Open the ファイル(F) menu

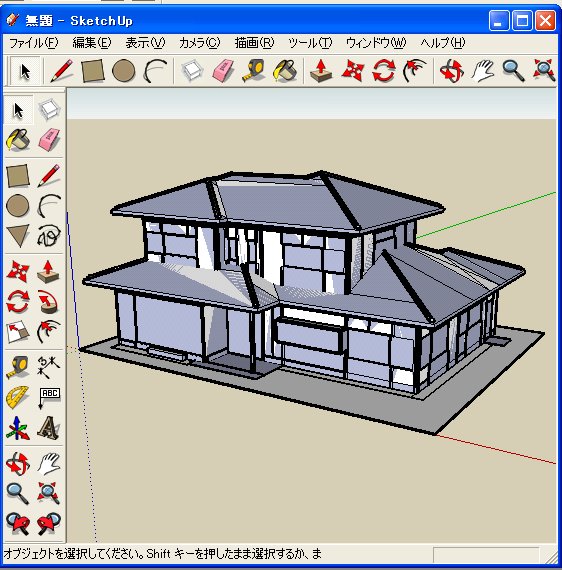coord(33,43)
